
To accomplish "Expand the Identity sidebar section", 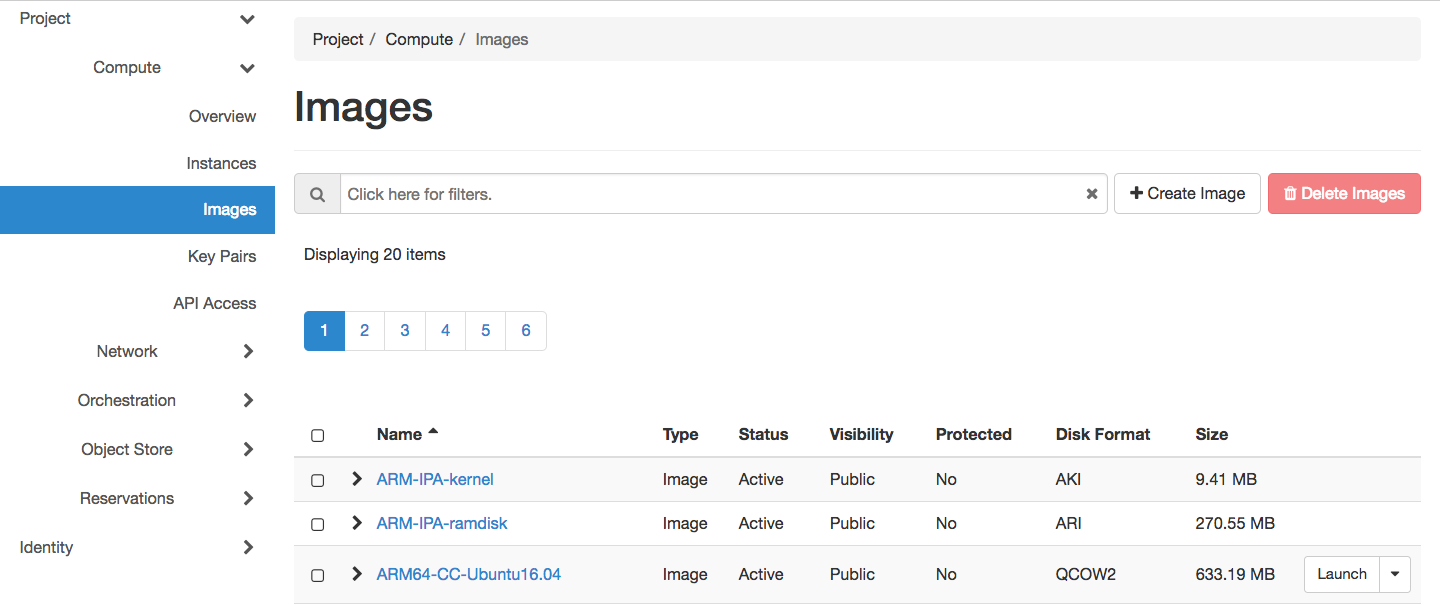I will click(248, 547).
